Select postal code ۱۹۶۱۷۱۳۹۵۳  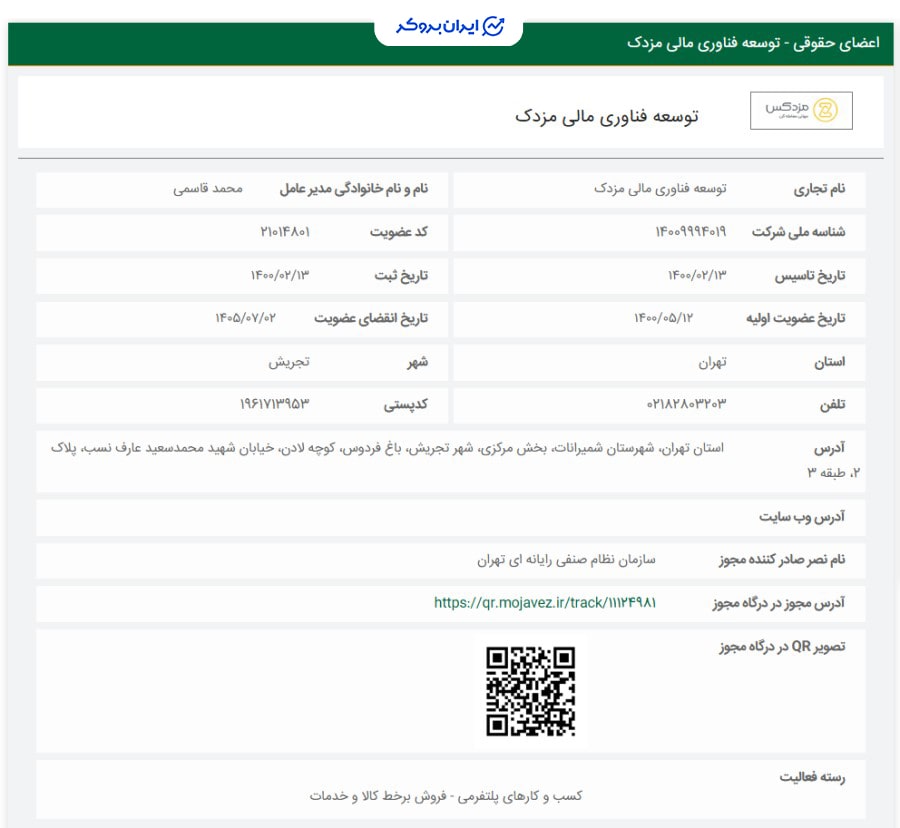click(x=274, y=404)
